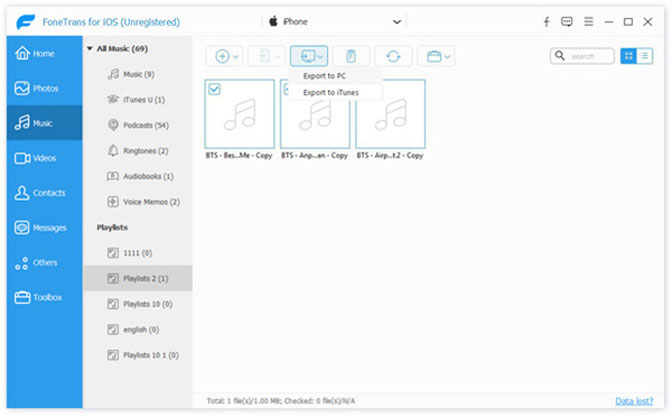The image size is (672, 416).
Task: Open the Voice Memos (2) category
Action: pos(138,202)
